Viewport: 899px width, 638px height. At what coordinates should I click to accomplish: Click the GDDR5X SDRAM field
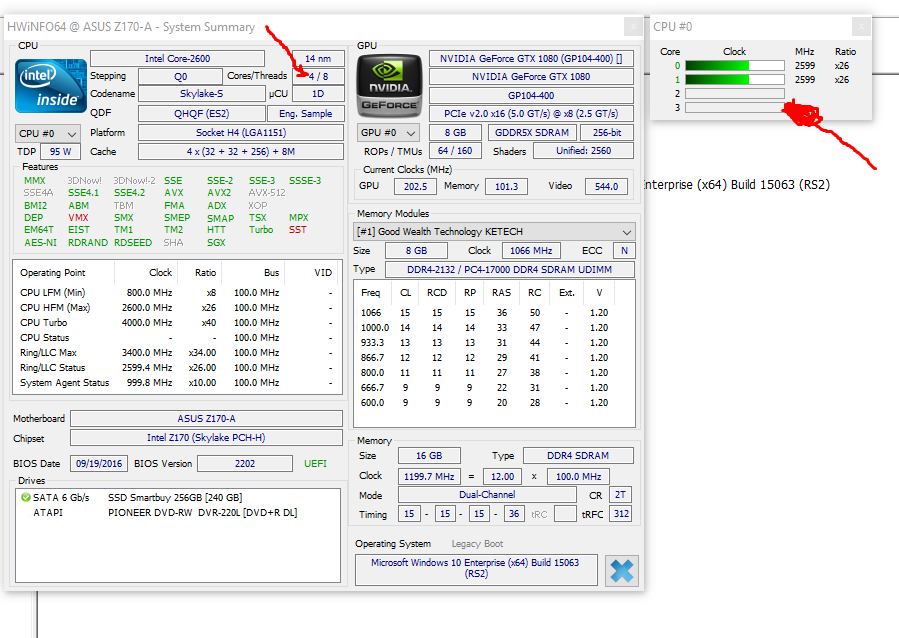pos(532,132)
